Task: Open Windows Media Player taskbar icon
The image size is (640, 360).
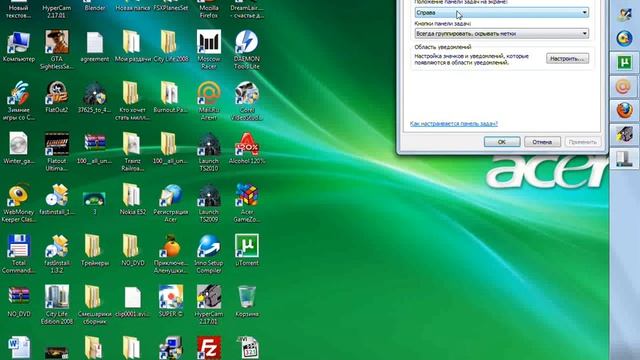Action: coord(624,39)
